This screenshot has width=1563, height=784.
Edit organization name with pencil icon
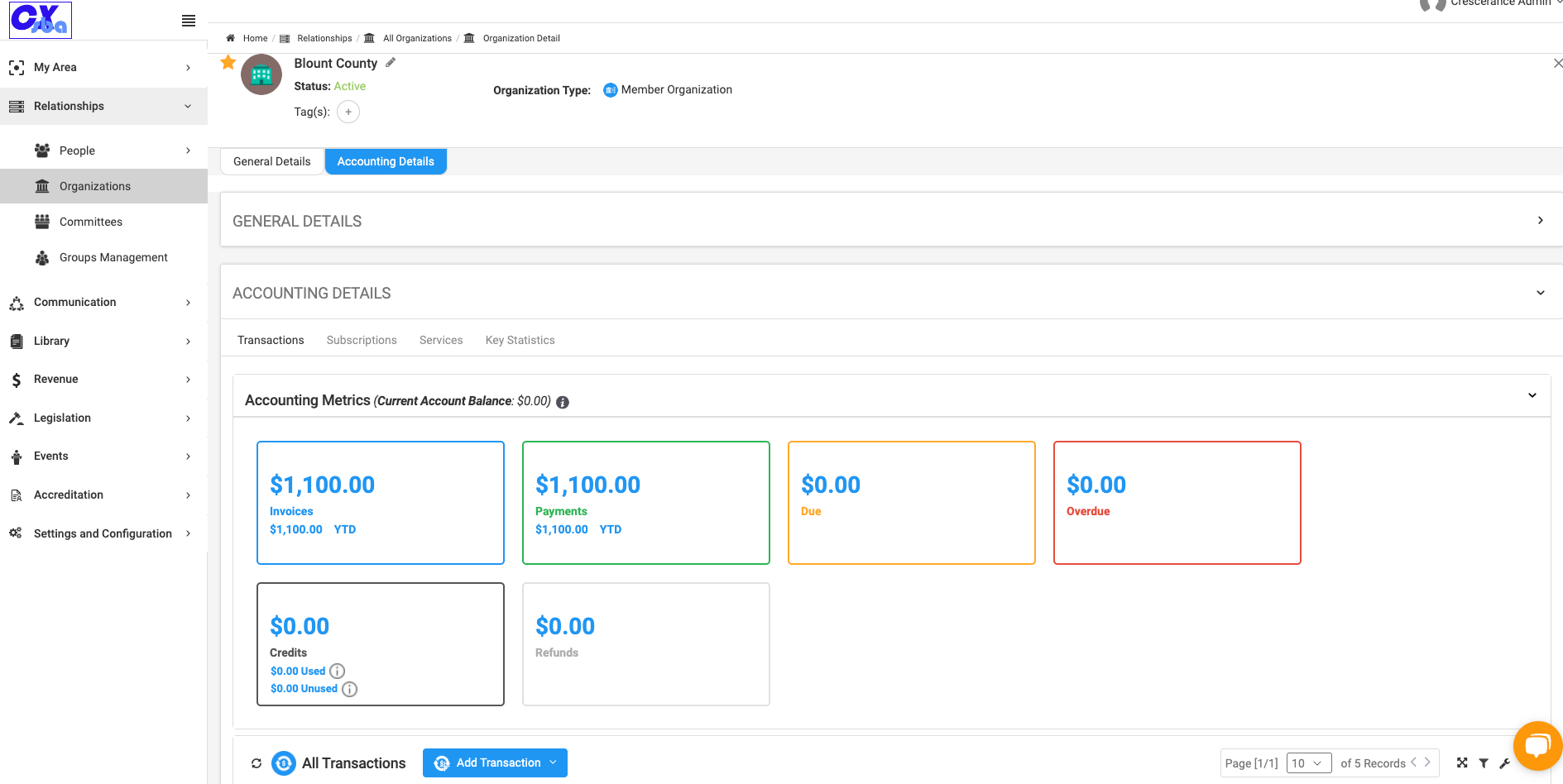click(x=391, y=63)
